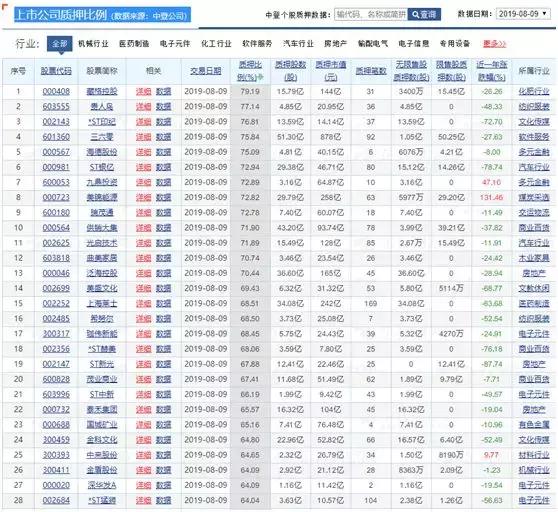The height and width of the screenshot is (512, 558).
Task: Open industry link in row 000408
Action: click(x=534, y=91)
